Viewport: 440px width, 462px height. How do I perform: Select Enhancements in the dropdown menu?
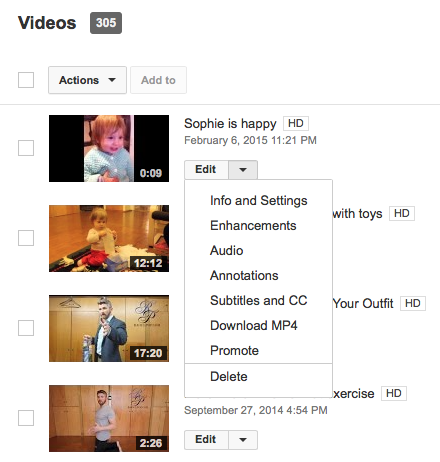pyautogui.click(x=258, y=226)
